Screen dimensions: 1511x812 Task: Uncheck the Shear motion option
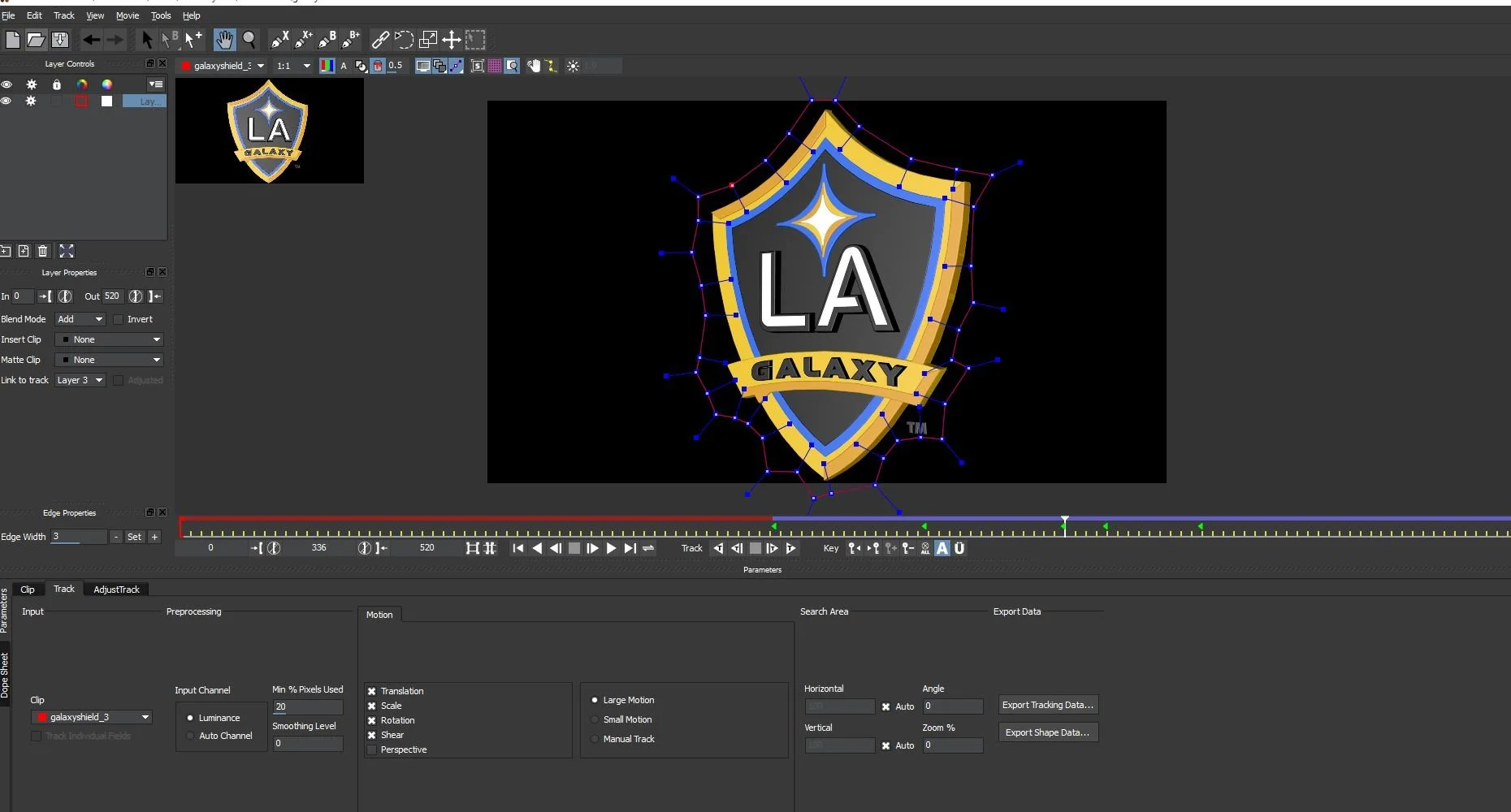371,735
